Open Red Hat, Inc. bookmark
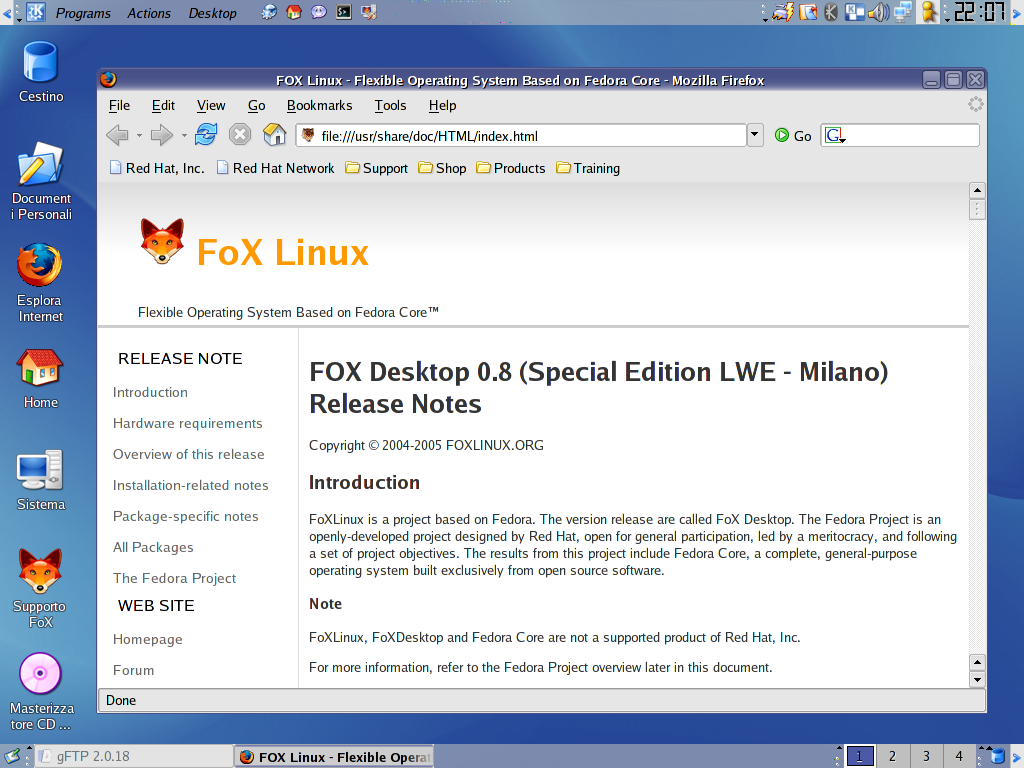The image size is (1024, 768). pyautogui.click(x=157, y=168)
